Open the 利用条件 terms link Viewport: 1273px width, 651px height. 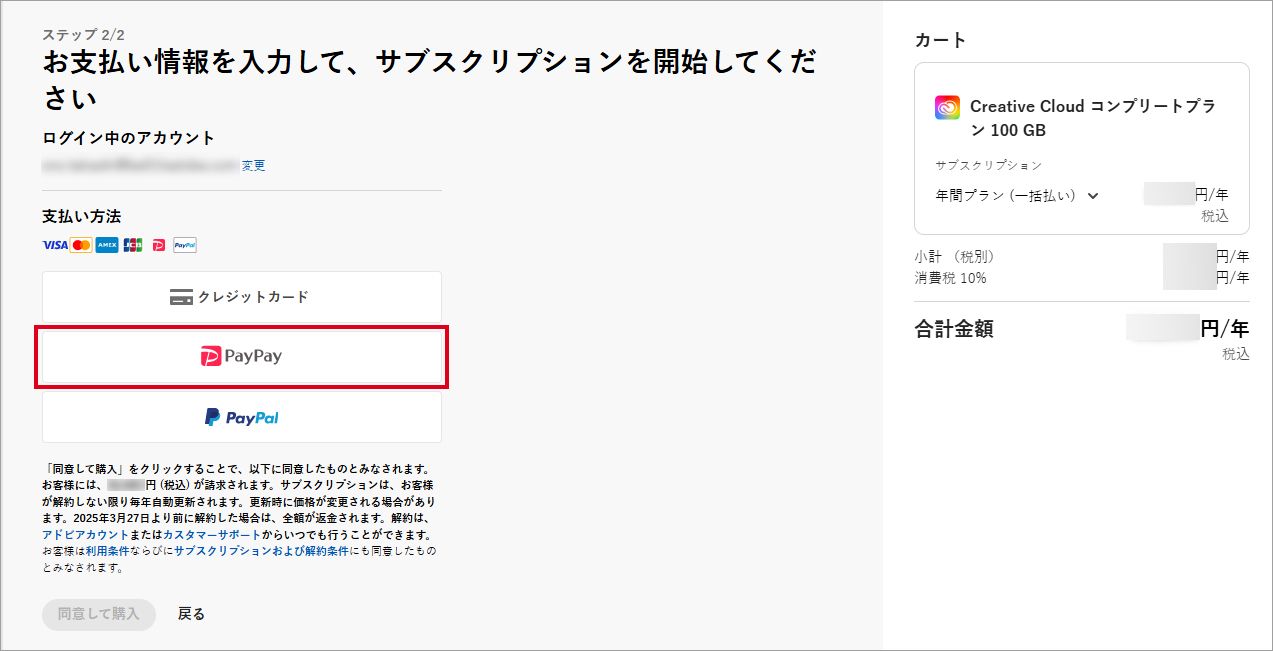pos(103,551)
